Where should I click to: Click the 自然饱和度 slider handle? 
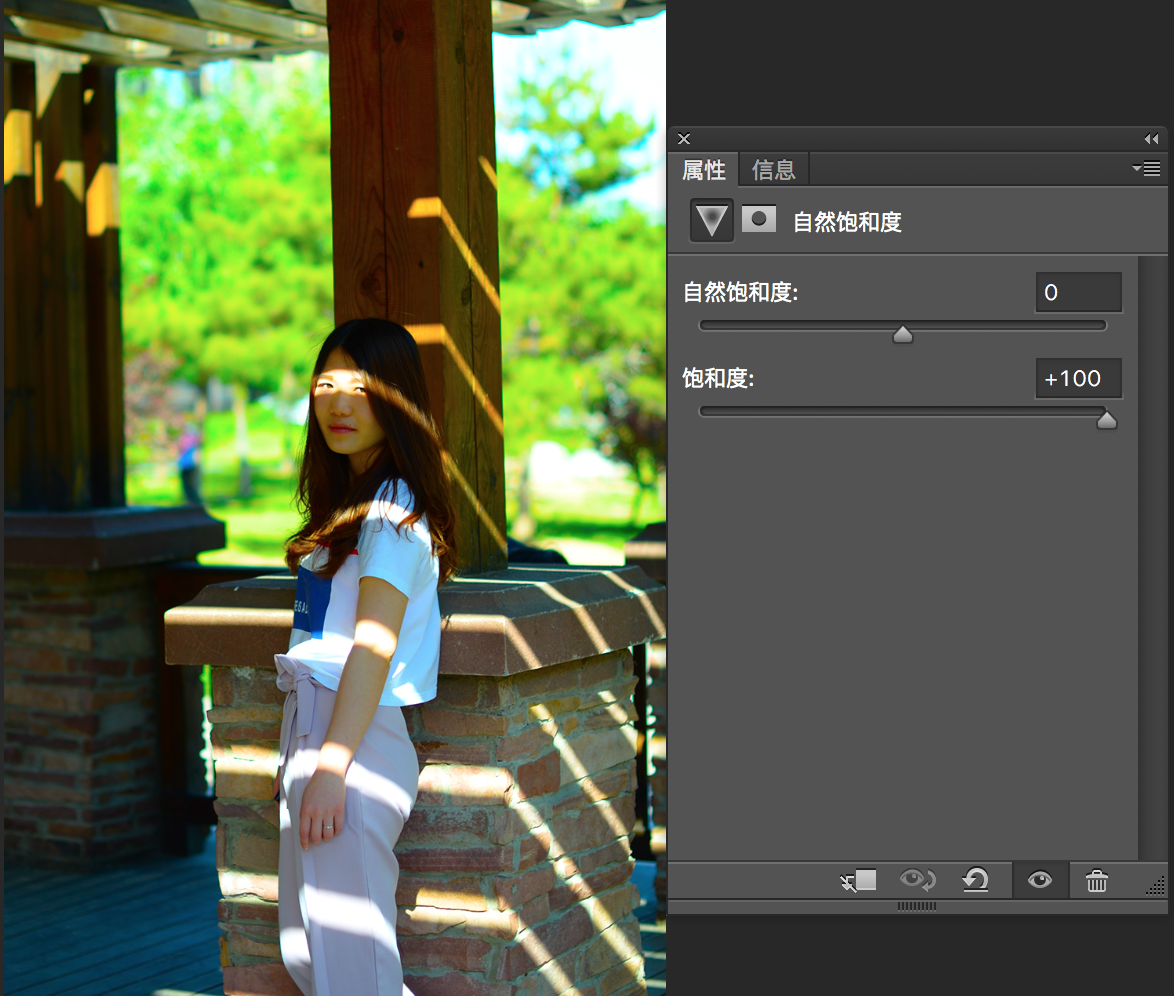[903, 334]
